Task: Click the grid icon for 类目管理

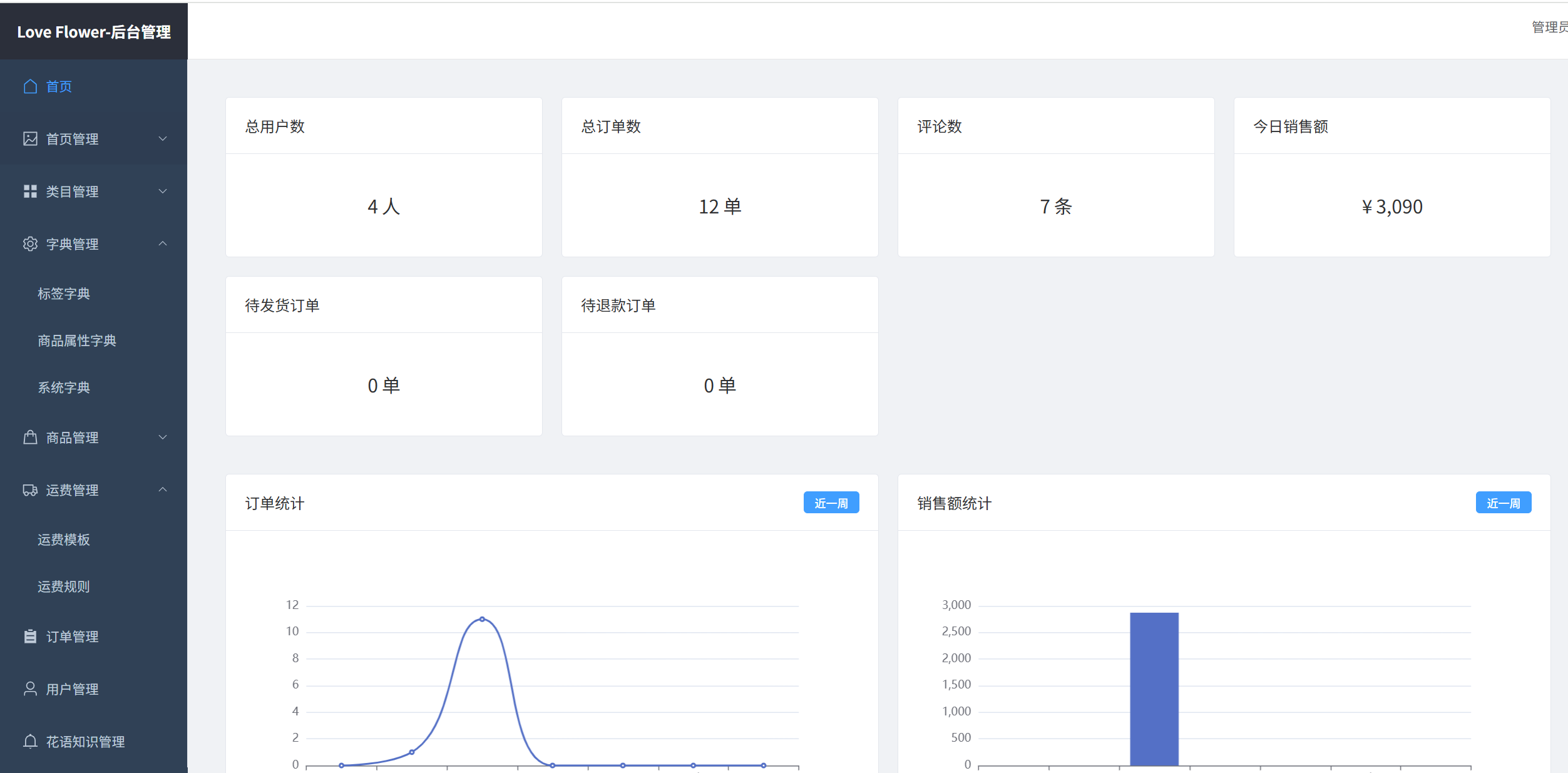Action: (x=30, y=192)
